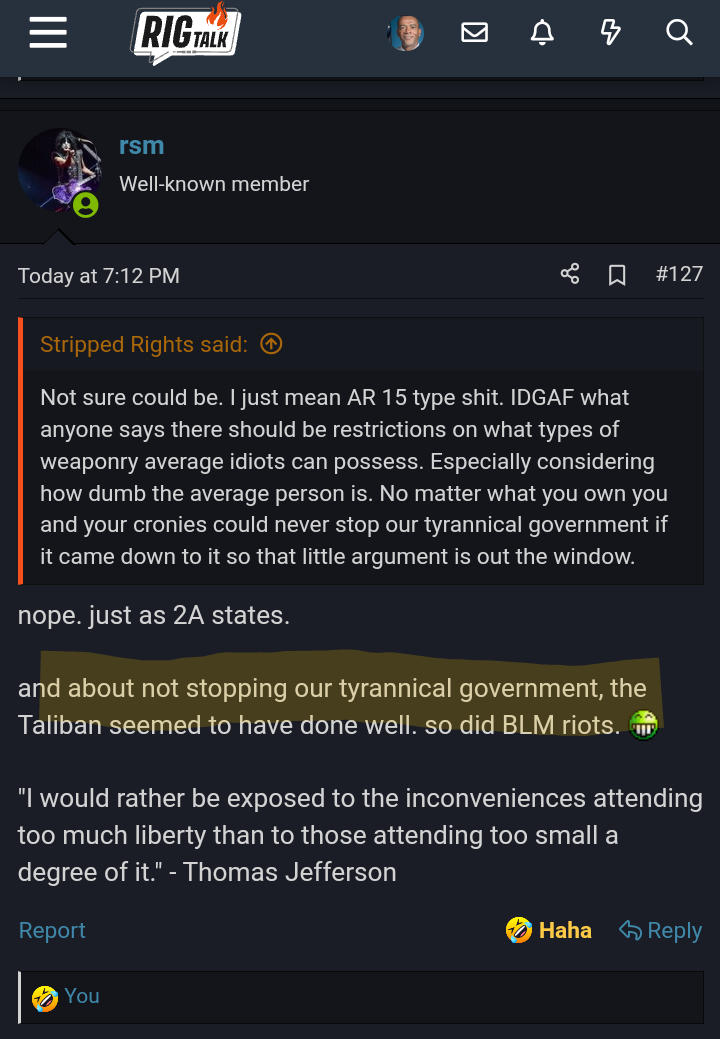Viewport: 720px width, 1039px height.
Task: View rsm's avatar picture
Action: (60, 170)
